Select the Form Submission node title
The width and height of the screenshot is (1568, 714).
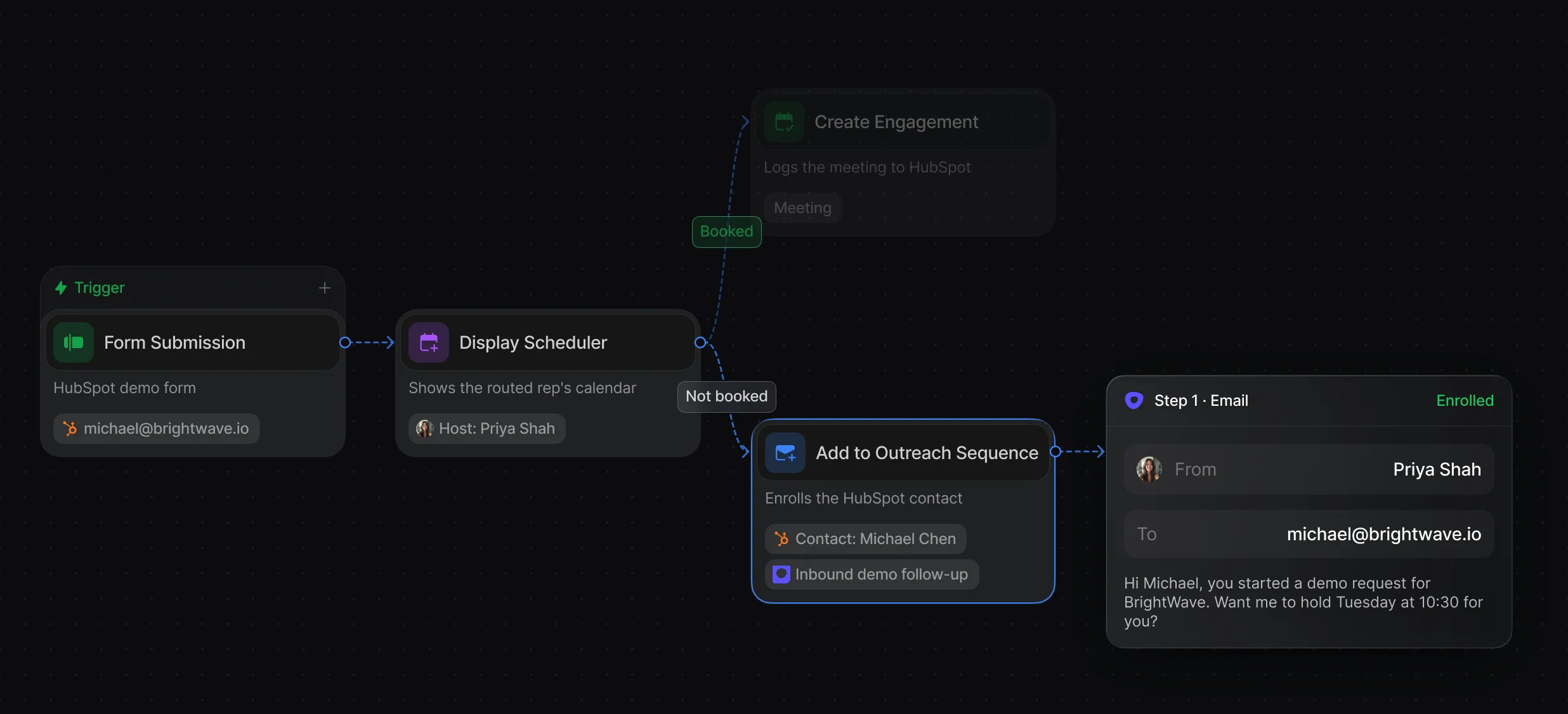pyautogui.click(x=174, y=342)
